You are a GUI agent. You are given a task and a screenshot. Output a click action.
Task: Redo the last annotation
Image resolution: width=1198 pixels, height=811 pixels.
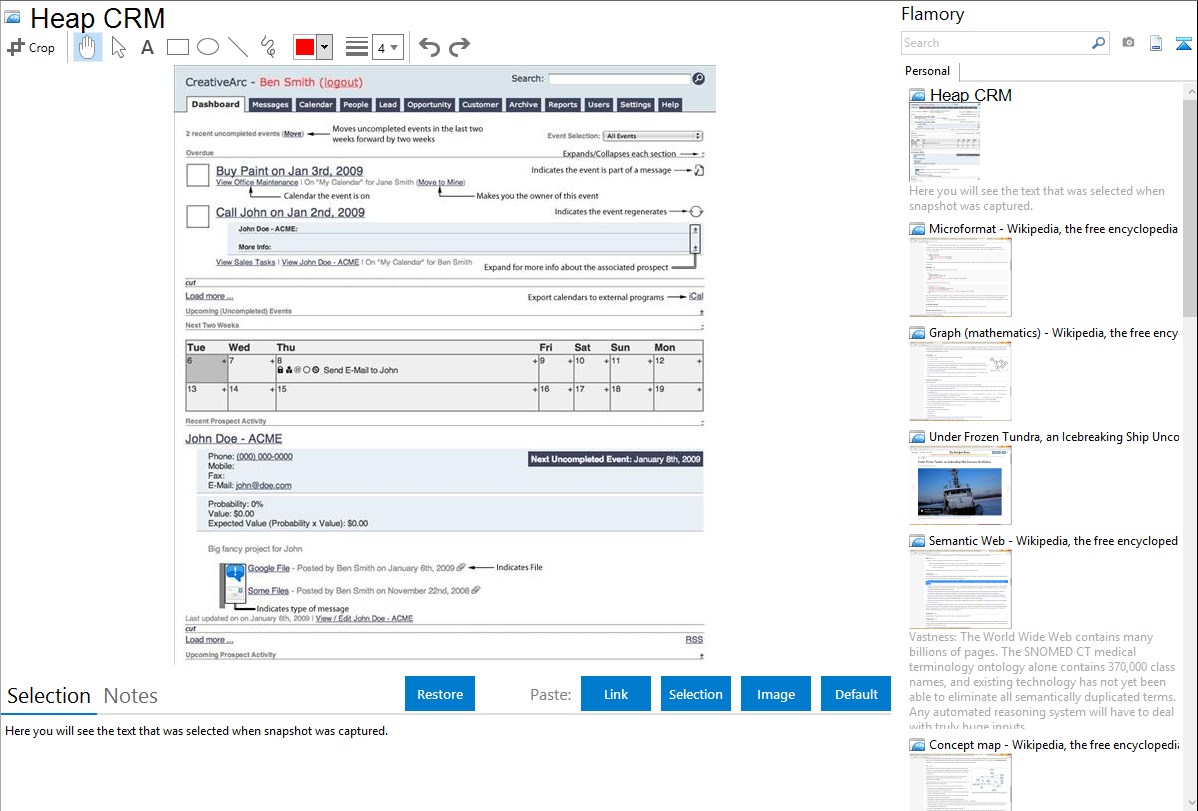(460, 47)
